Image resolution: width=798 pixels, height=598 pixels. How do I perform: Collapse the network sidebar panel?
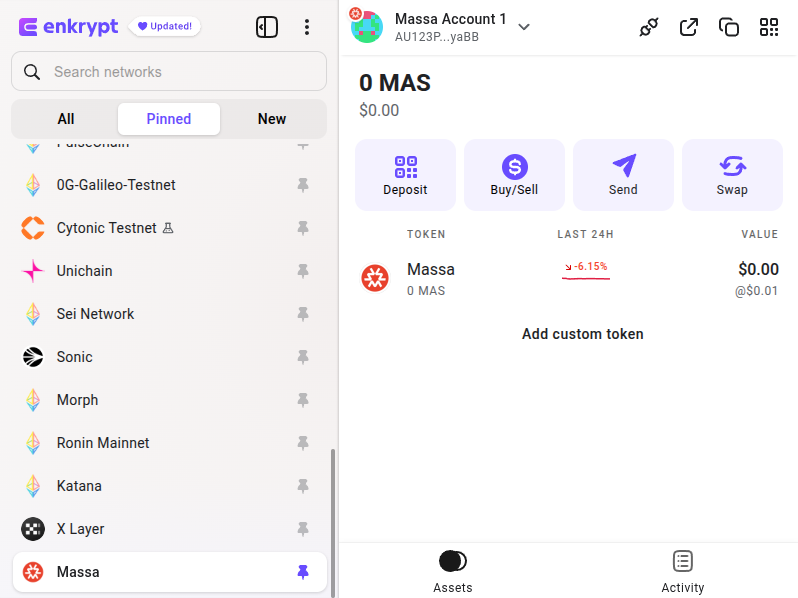pyautogui.click(x=267, y=27)
